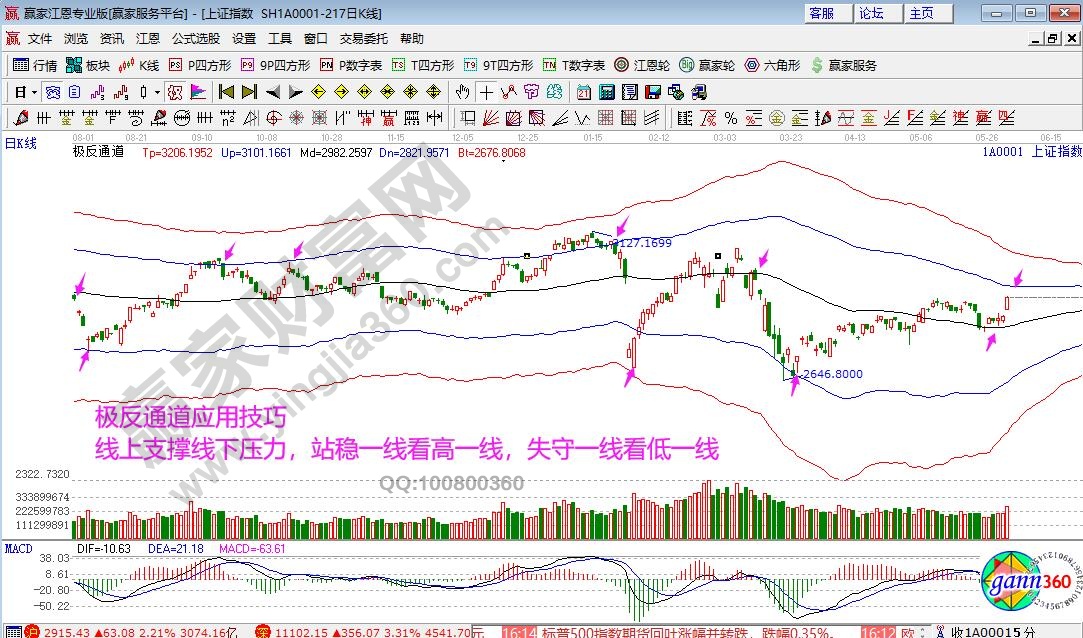Expand the 日 period dropdown arrow

[x=34, y=92]
